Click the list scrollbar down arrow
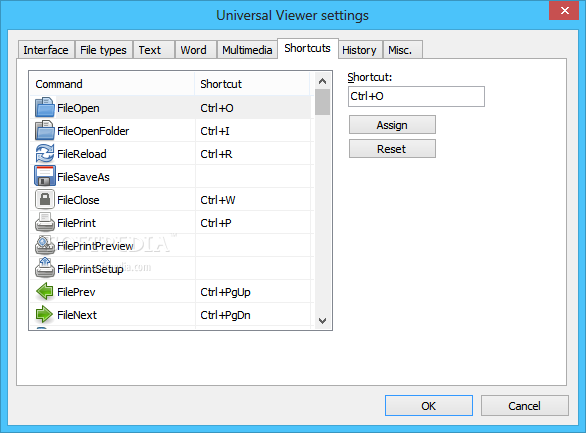 click(x=323, y=321)
